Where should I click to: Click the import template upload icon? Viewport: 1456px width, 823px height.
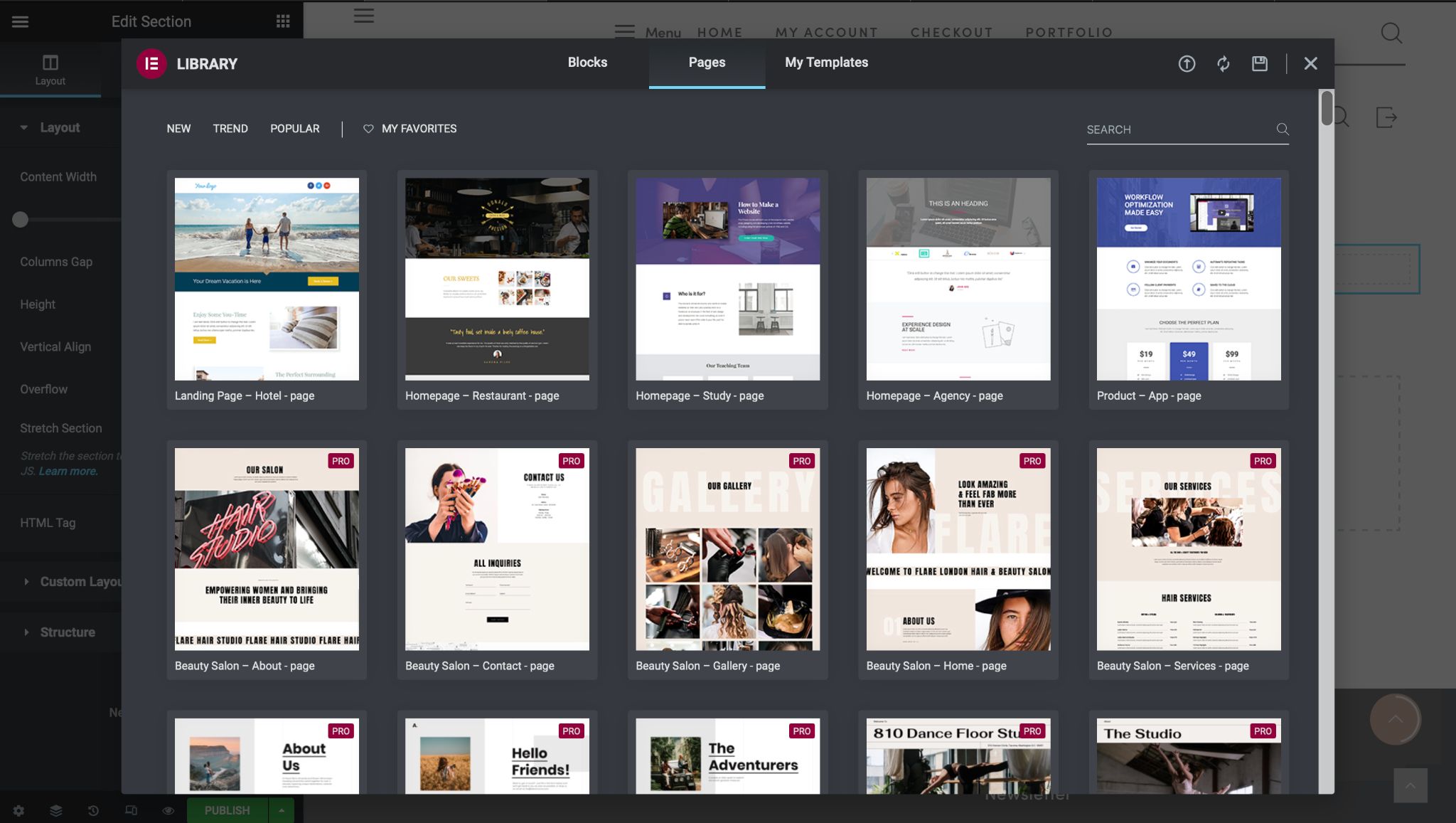tap(1187, 64)
